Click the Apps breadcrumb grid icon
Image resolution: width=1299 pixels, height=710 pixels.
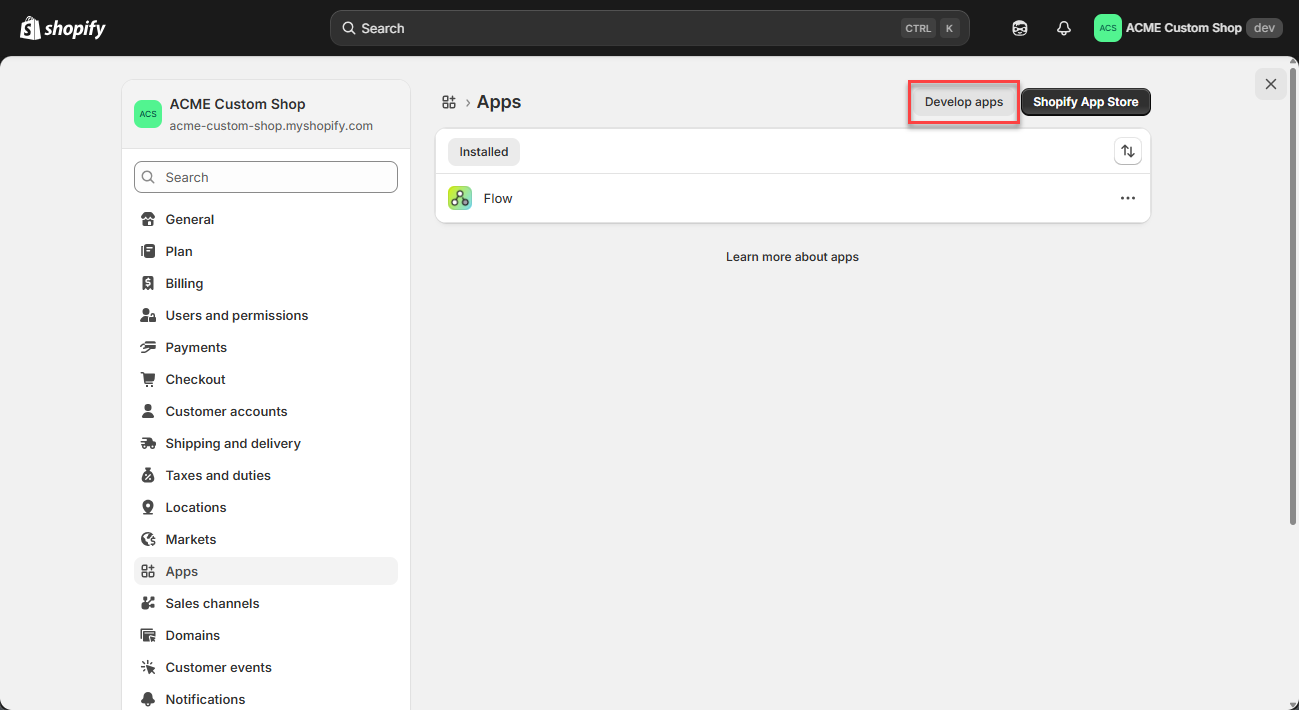[449, 102]
